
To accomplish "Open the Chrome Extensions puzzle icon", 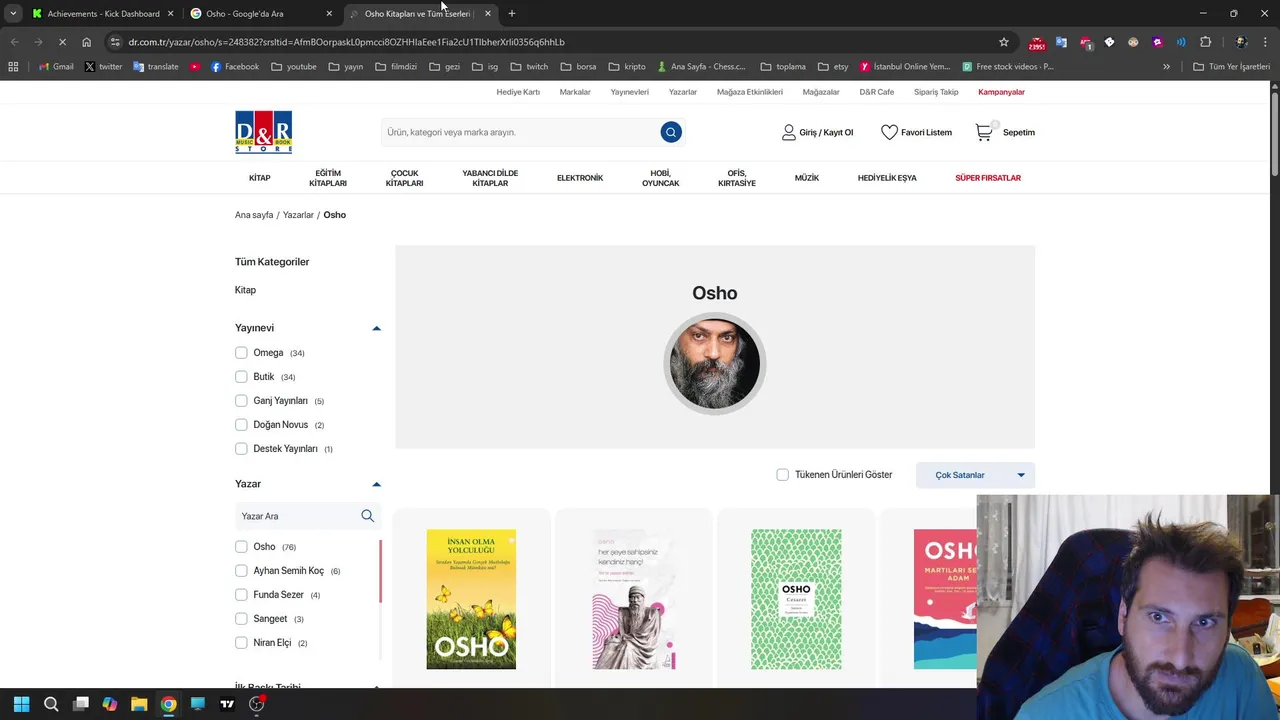I will [1205, 42].
